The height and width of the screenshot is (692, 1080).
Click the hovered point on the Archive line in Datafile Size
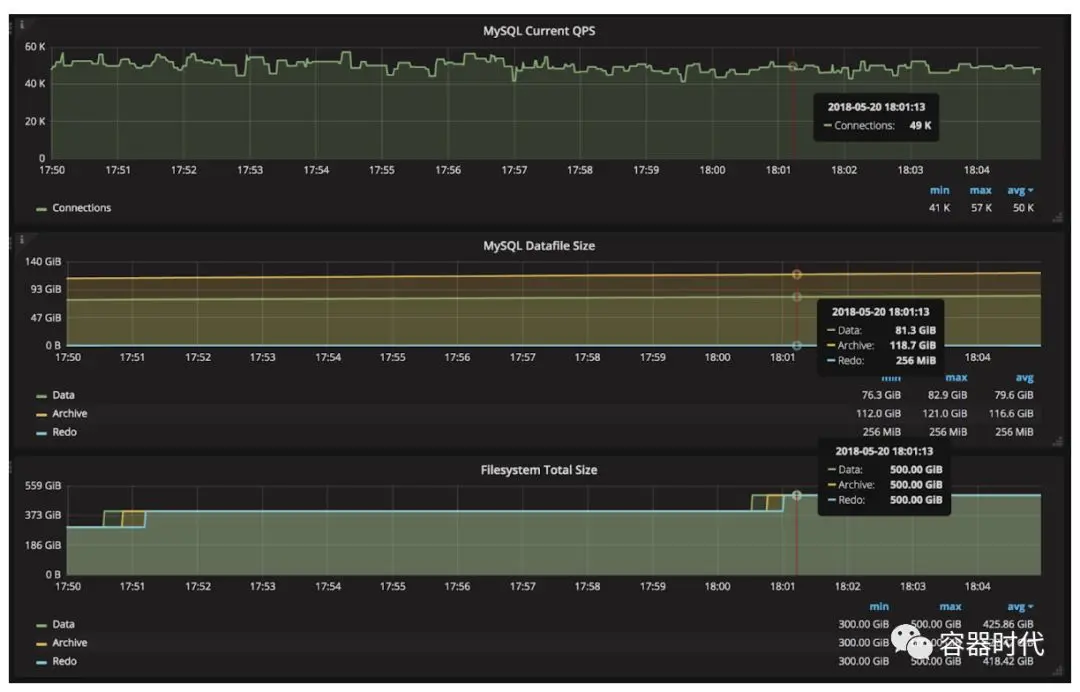(796, 275)
